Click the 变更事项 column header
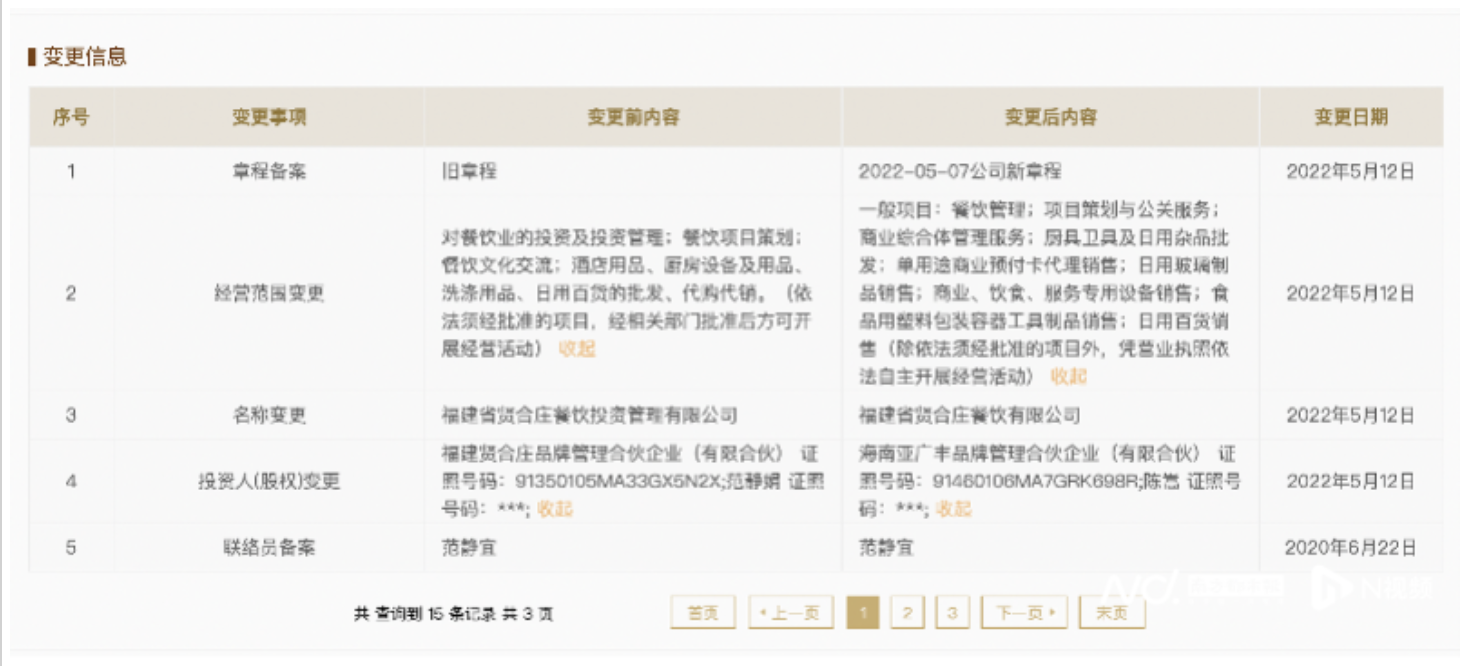The width and height of the screenshot is (1466, 666). 269,117
